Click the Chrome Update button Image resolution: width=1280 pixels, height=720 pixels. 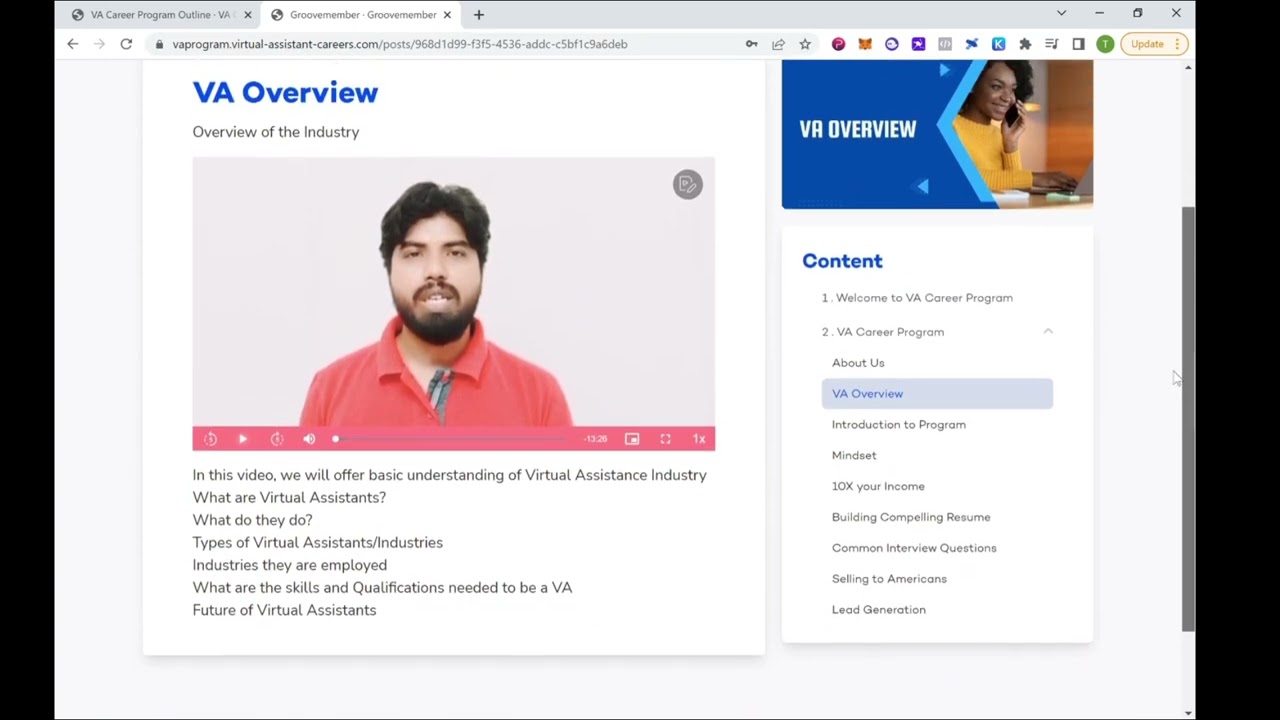click(x=1153, y=44)
